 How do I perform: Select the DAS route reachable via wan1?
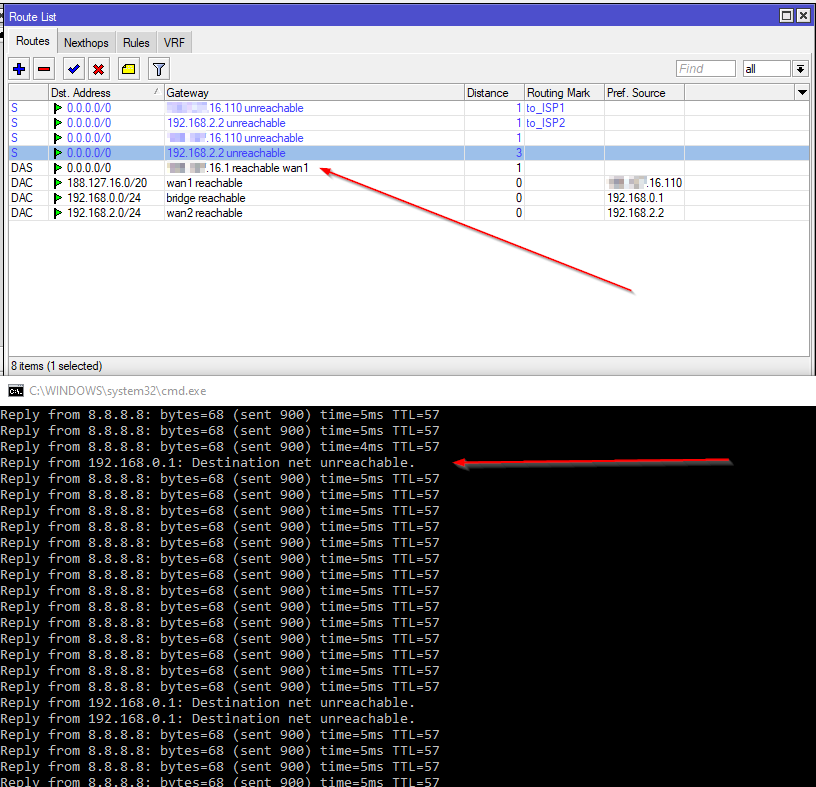coord(409,168)
